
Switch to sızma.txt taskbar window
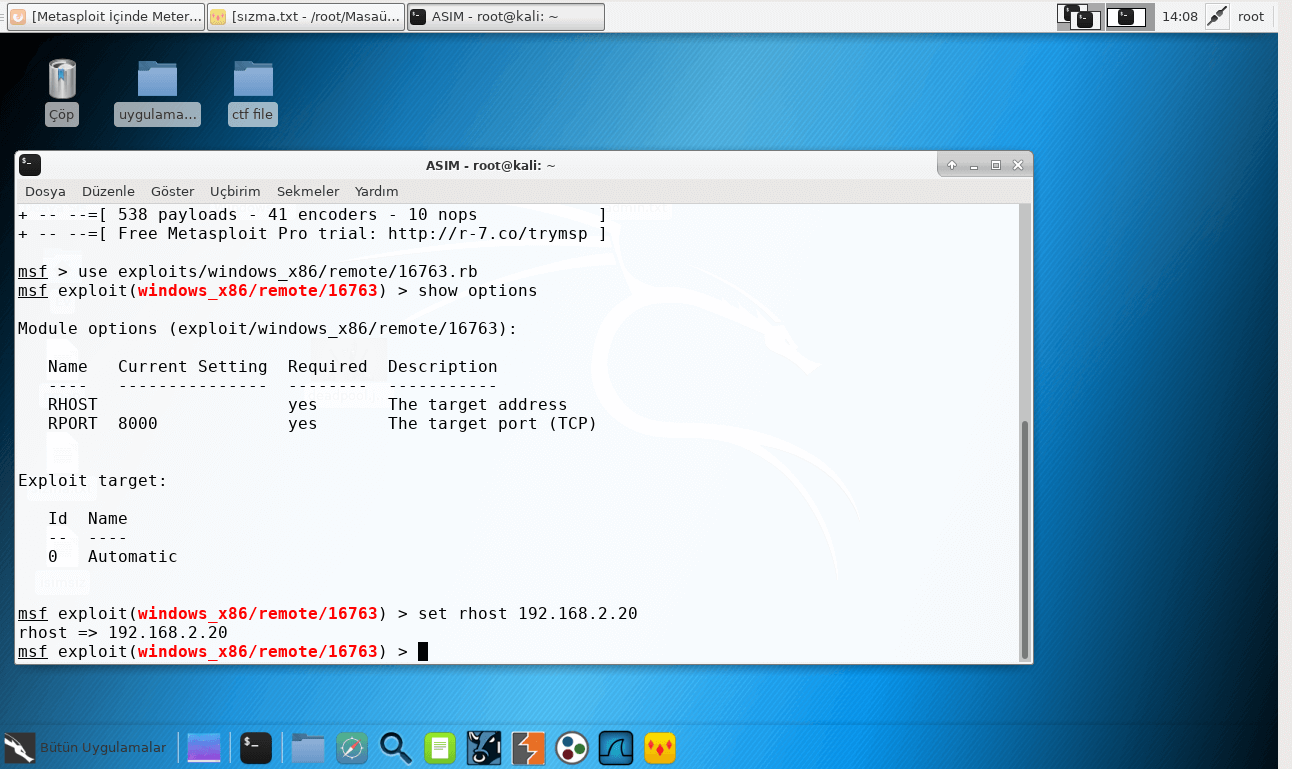click(306, 16)
